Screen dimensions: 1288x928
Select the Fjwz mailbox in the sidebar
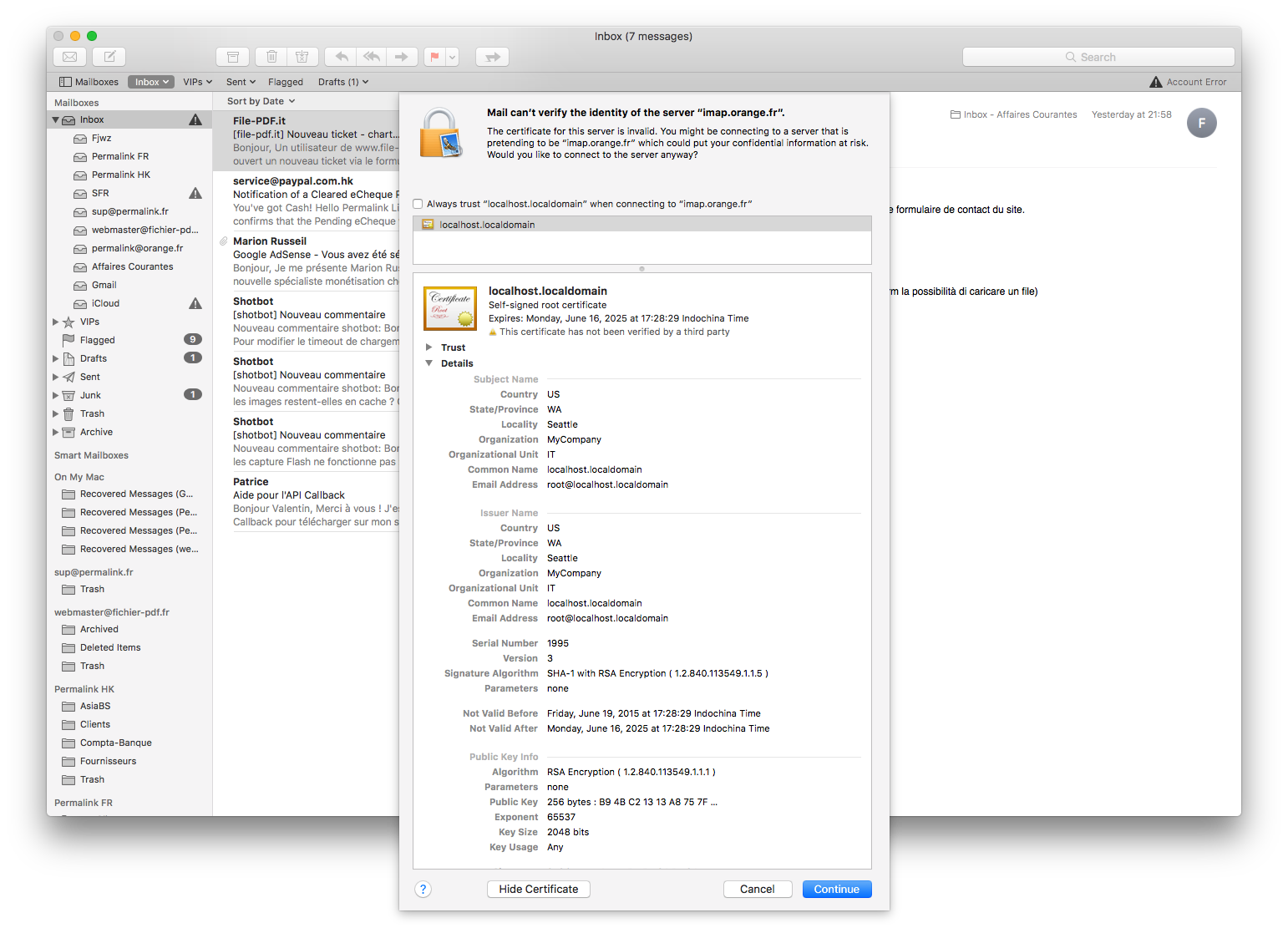(101, 138)
